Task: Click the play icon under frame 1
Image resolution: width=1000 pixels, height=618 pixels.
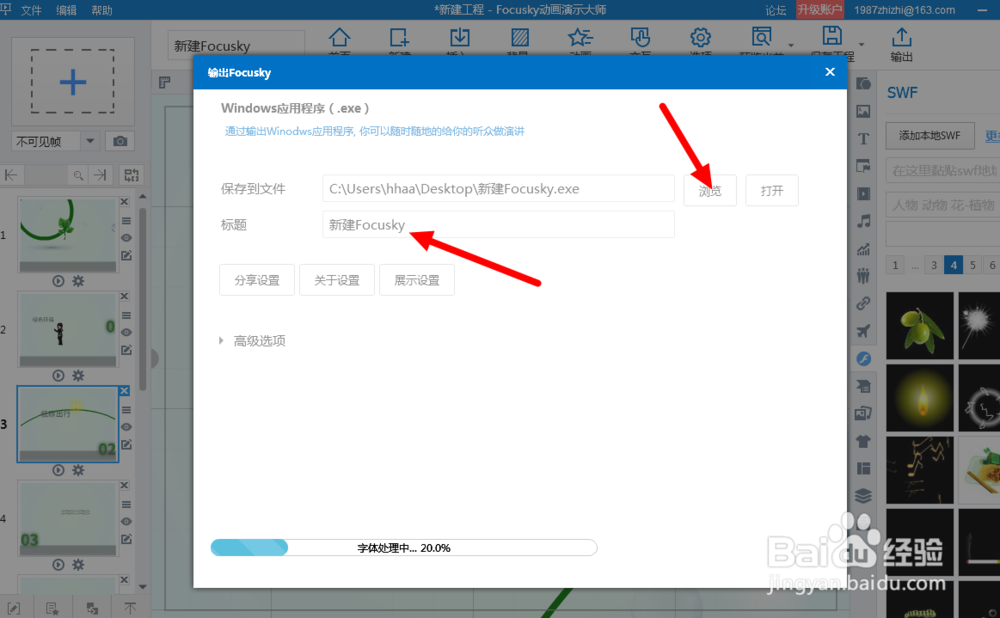Action: pyautogui.click(x=58, y=281)
